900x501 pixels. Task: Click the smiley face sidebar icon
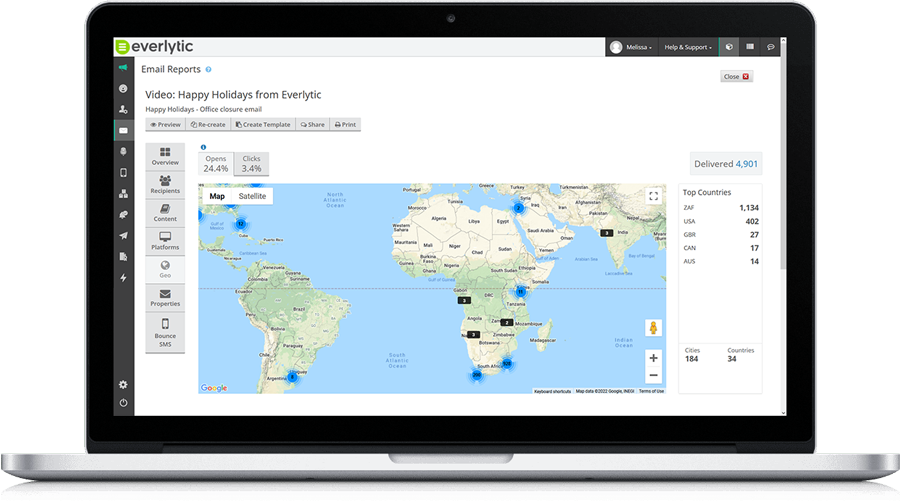(123, 88)
